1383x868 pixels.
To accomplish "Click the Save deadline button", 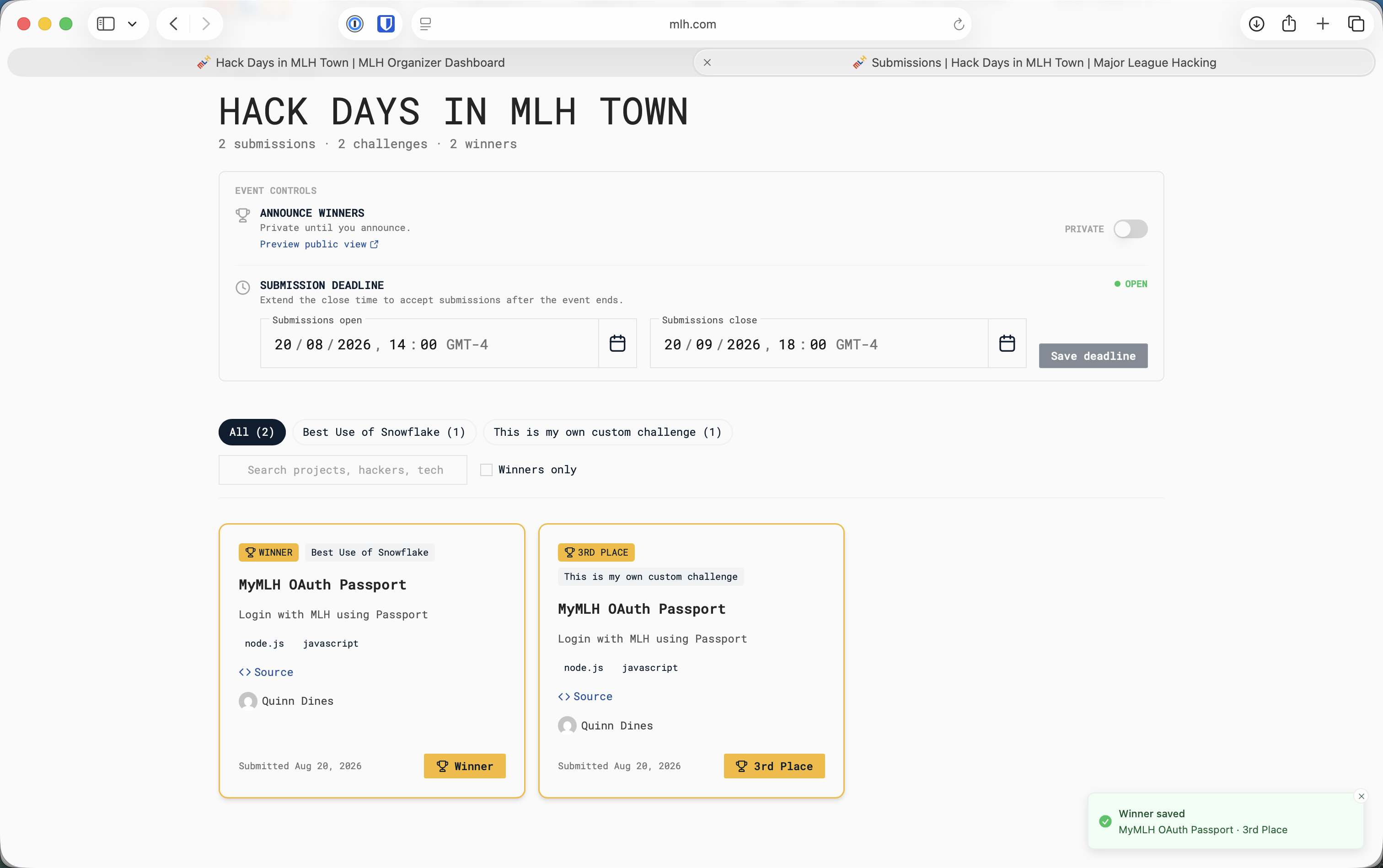I will click(1093, 356).
